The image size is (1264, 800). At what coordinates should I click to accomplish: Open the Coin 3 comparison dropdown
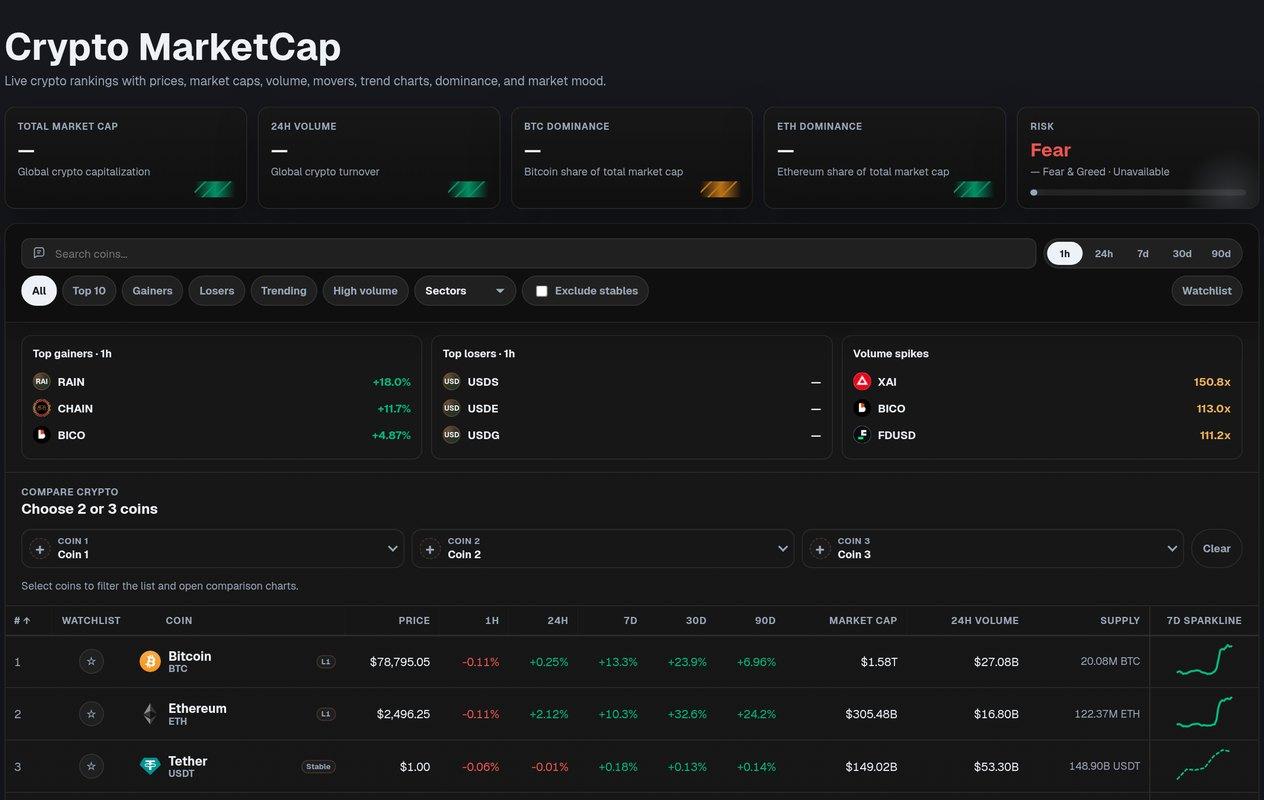[x=993, y=548]
